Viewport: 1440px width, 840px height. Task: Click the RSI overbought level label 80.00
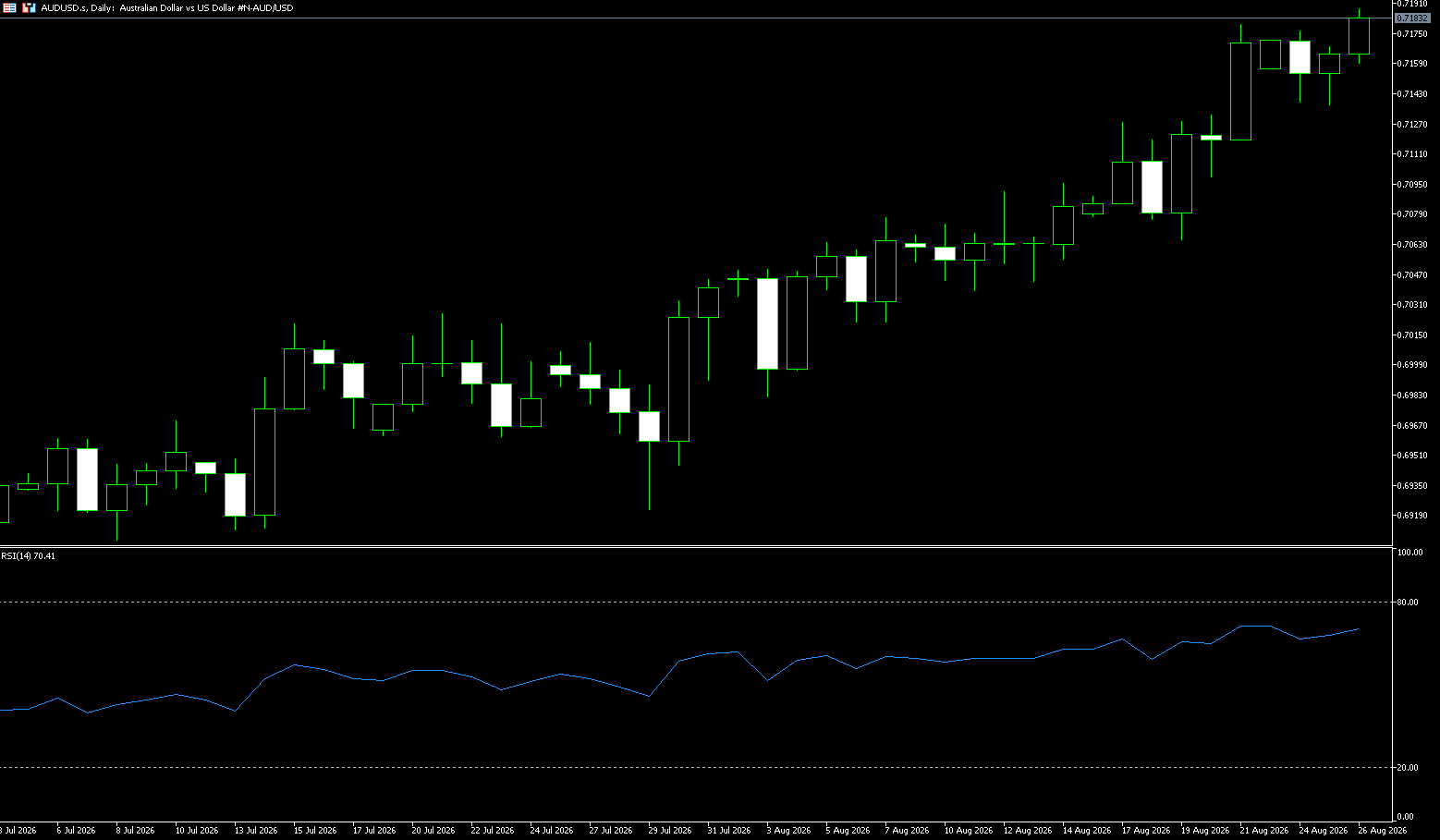click(x=1408, y=603)
